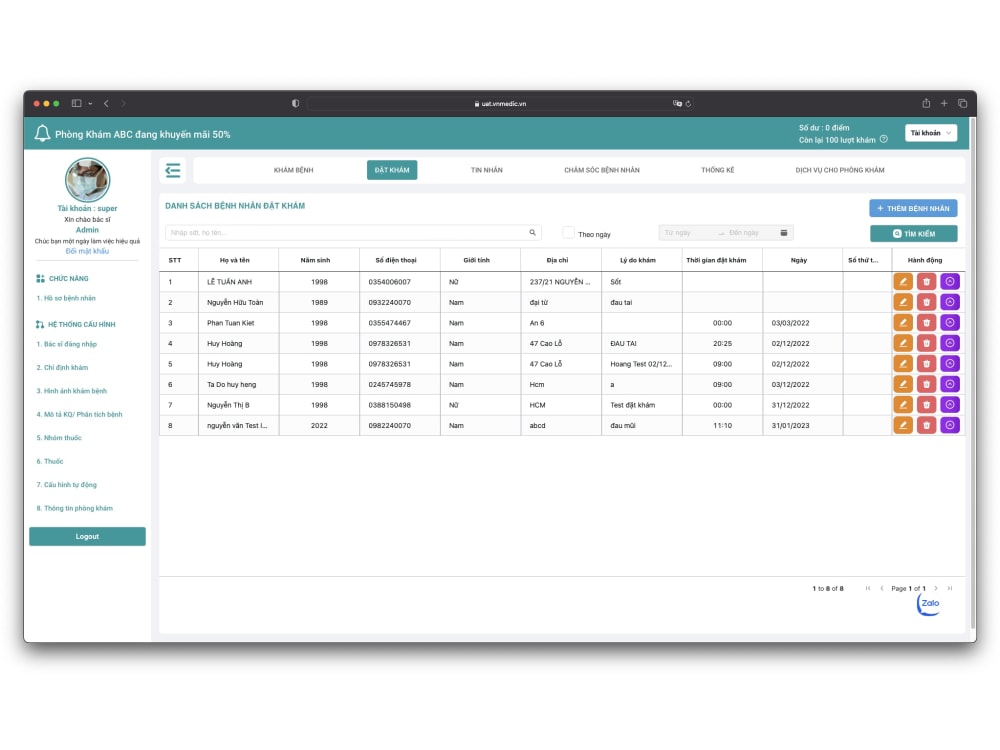The width and height of the screenshot is (1000, 750).
Task: Click browser address bar uat.vnmedic.vn
Action: pyautogui.click(x=500, y=103)
